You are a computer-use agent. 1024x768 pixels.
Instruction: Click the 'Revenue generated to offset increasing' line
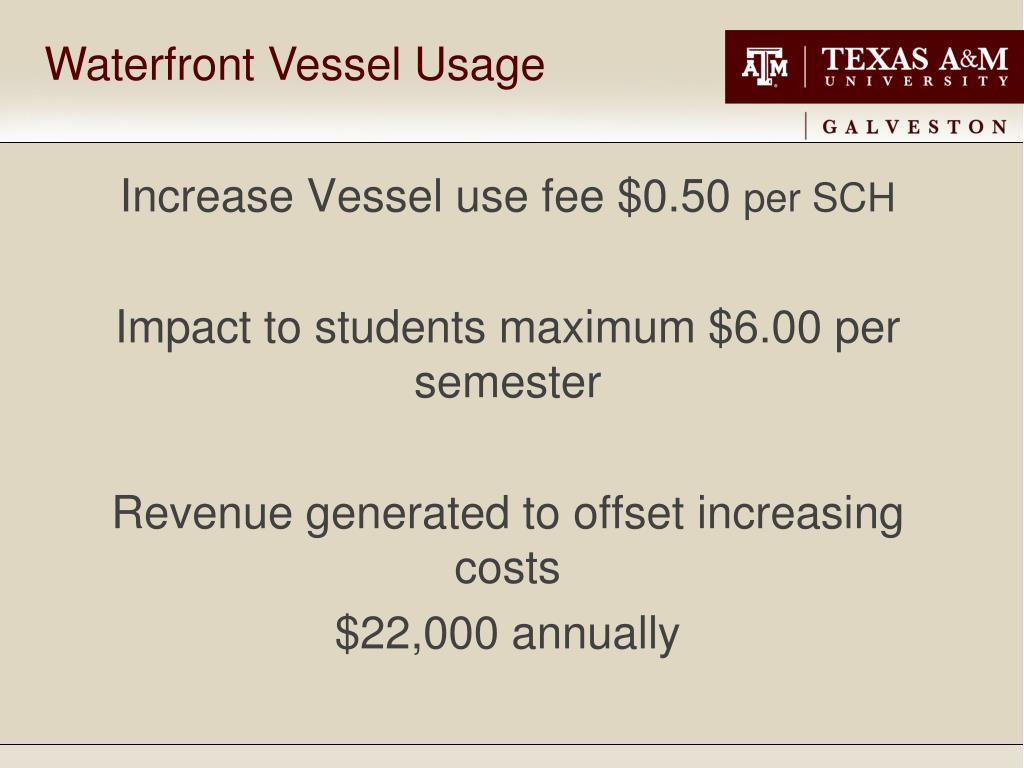click(x=507, y=515)
